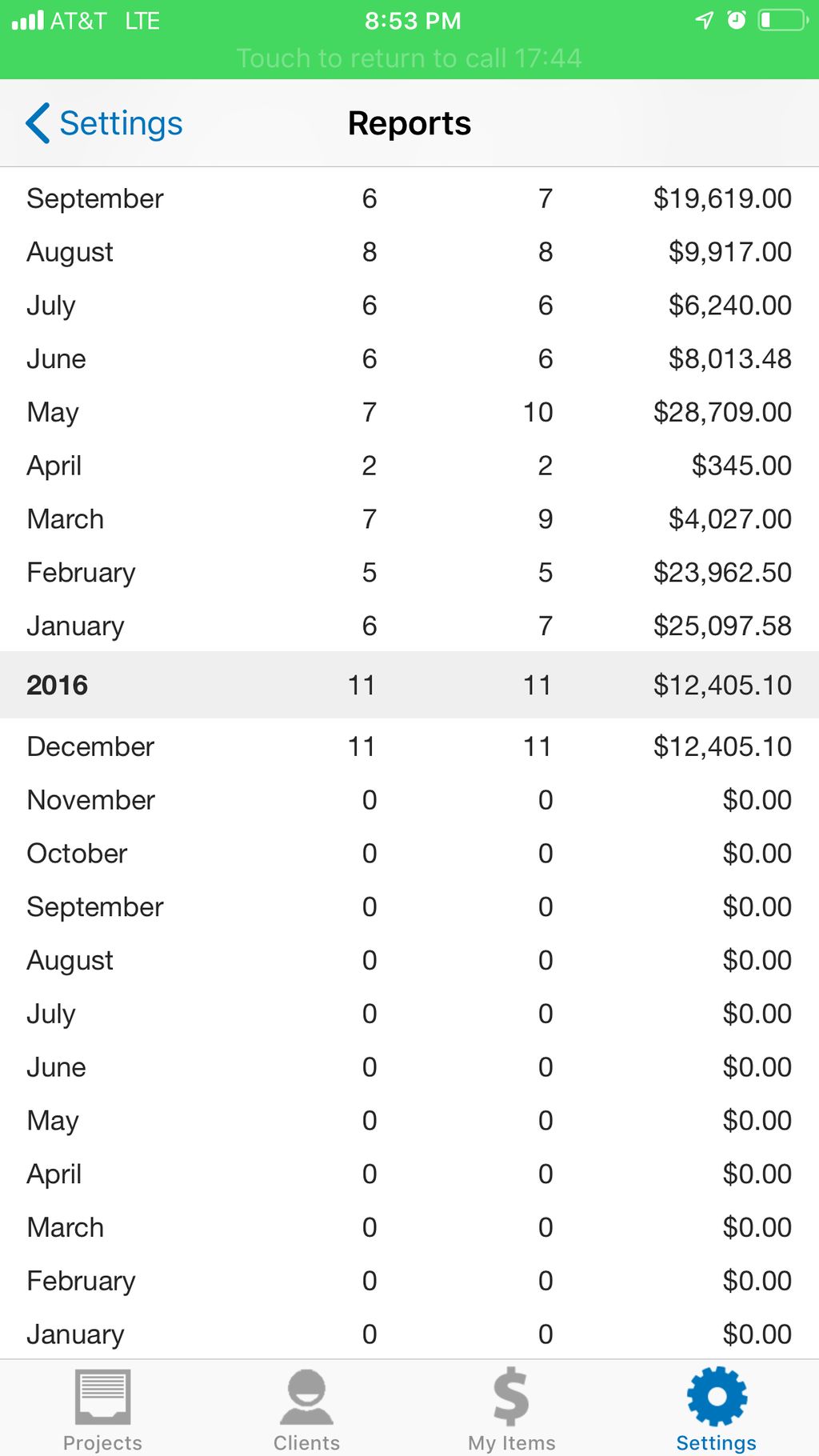819x1456 pixels.
Task: Select the June row with $8,013.48
Action: point(409,359)
